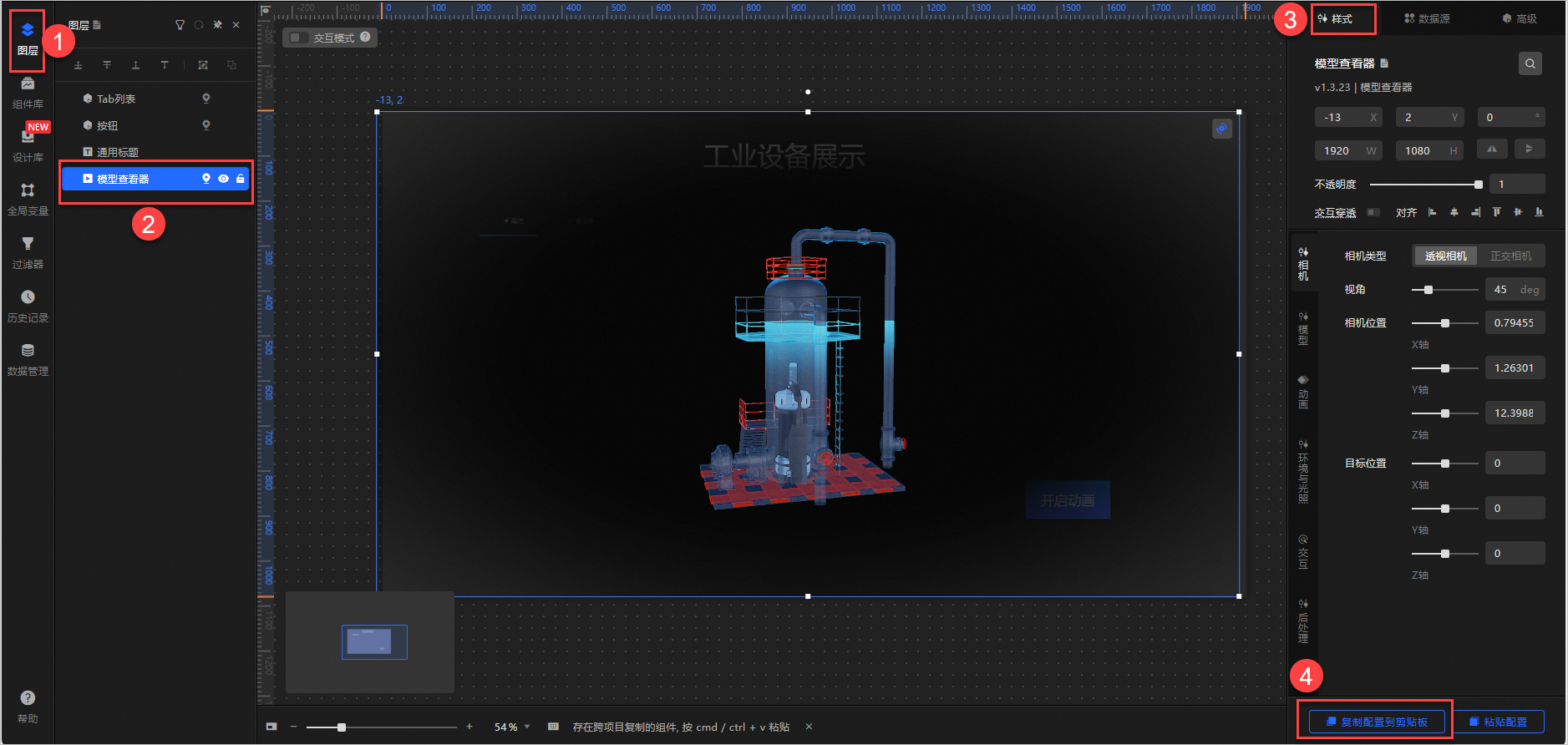Image resolution: width=1568 pixels, height=745 pixels.
Task: Open the 组件库 component library
Action: (x=28, y=93)
